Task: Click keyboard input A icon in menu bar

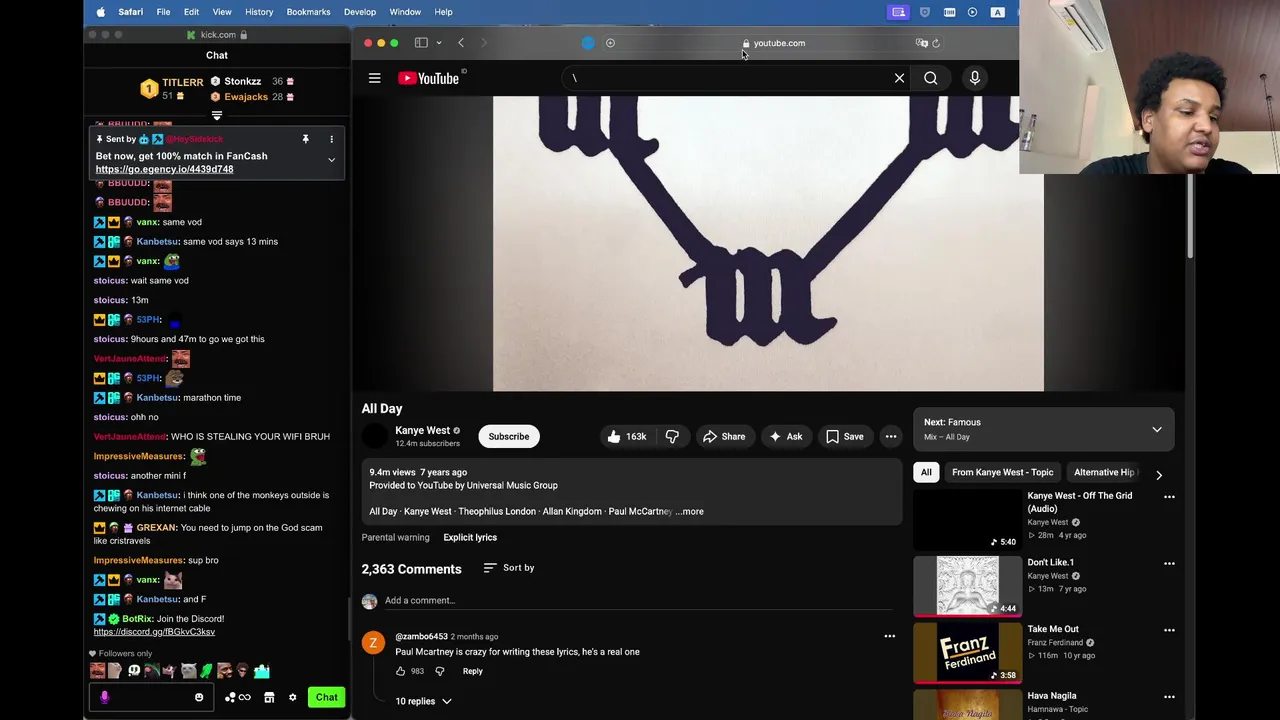Action: pos(997,12)
